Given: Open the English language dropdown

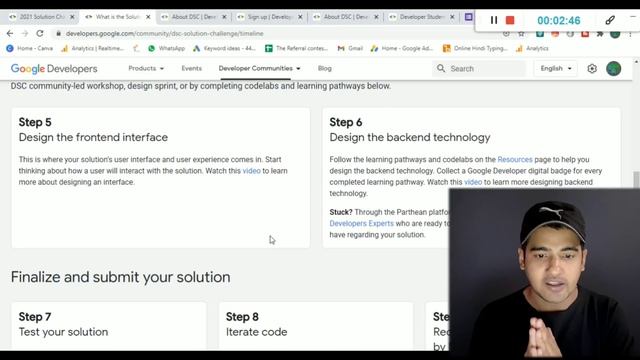Looking at the screenshot, I should (x=556, y=69).
